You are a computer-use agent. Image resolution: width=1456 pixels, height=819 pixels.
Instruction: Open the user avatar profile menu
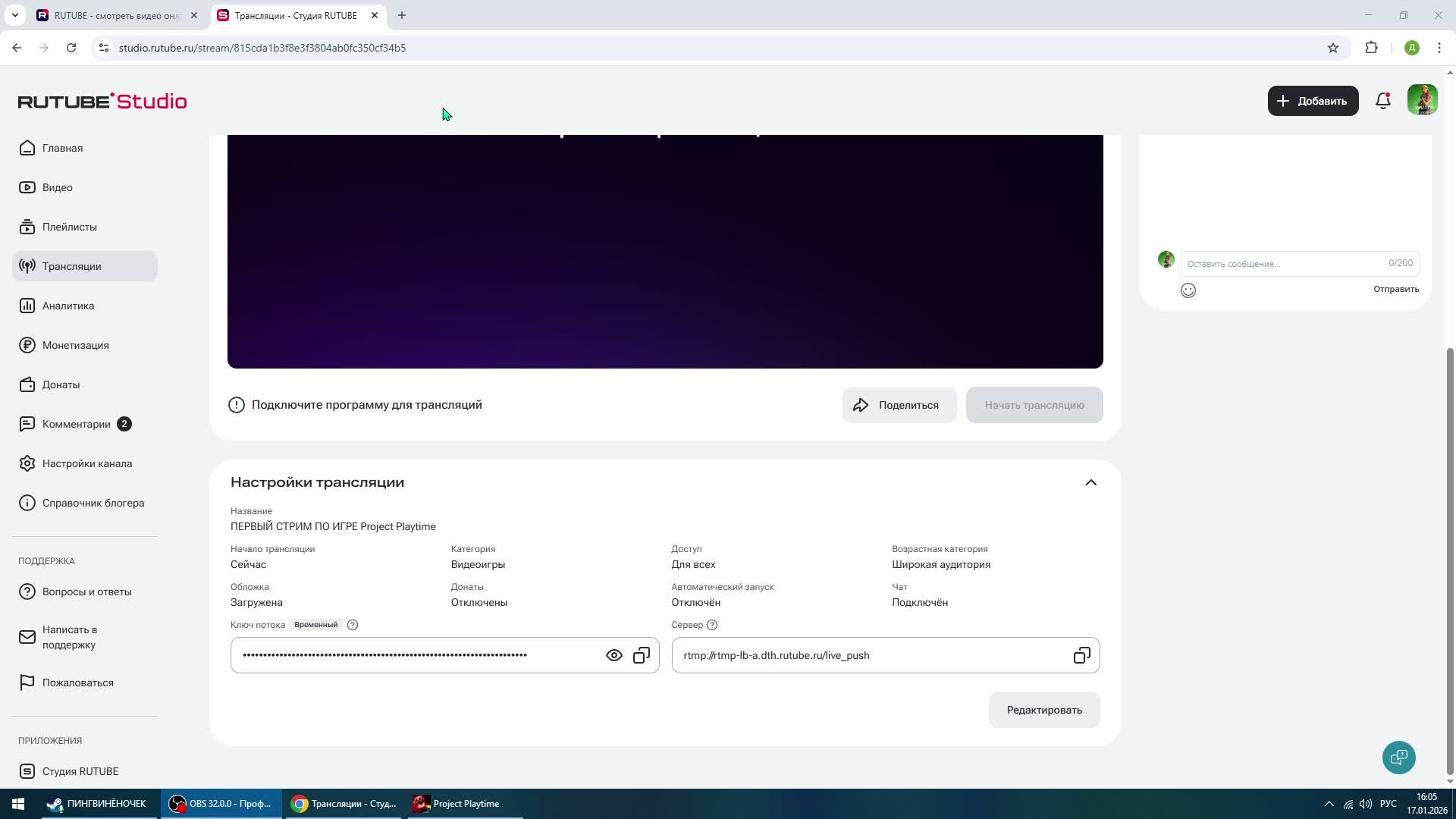(1422, 100)
